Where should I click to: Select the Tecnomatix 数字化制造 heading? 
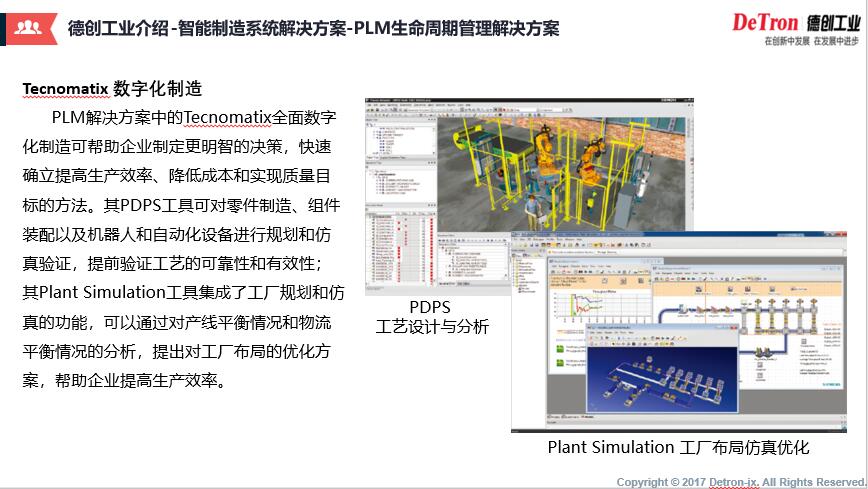pos(112,90)
